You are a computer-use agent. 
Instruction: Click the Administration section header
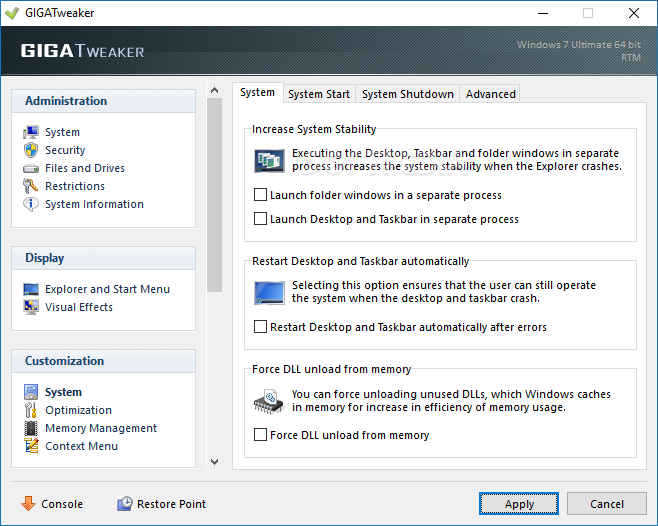click(103, 101)
